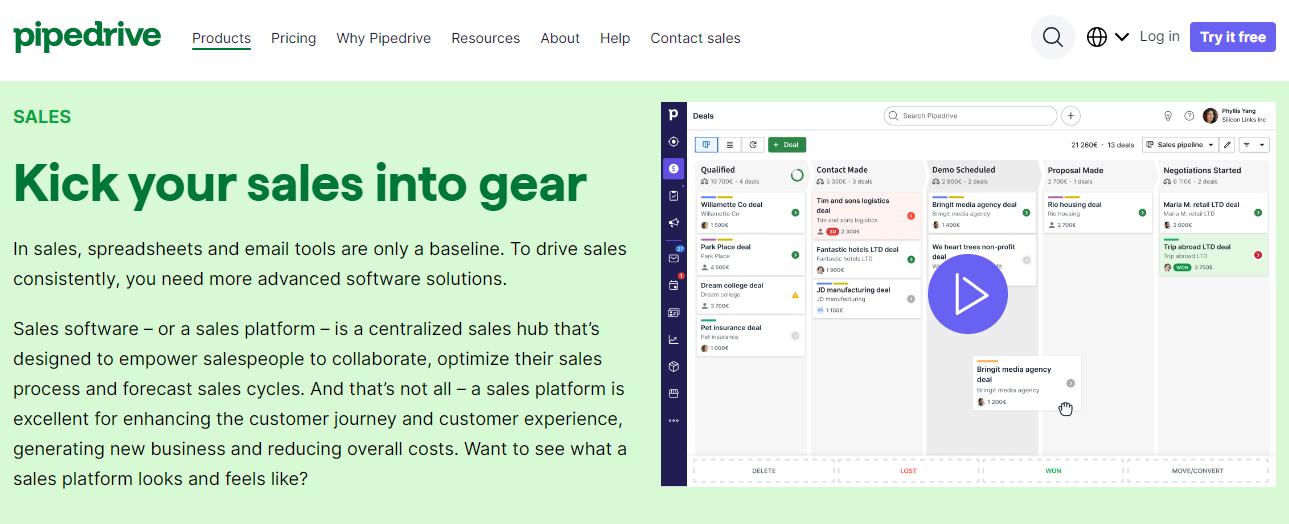Click the Kick your sales into gear heading

(x=300, y=184)
